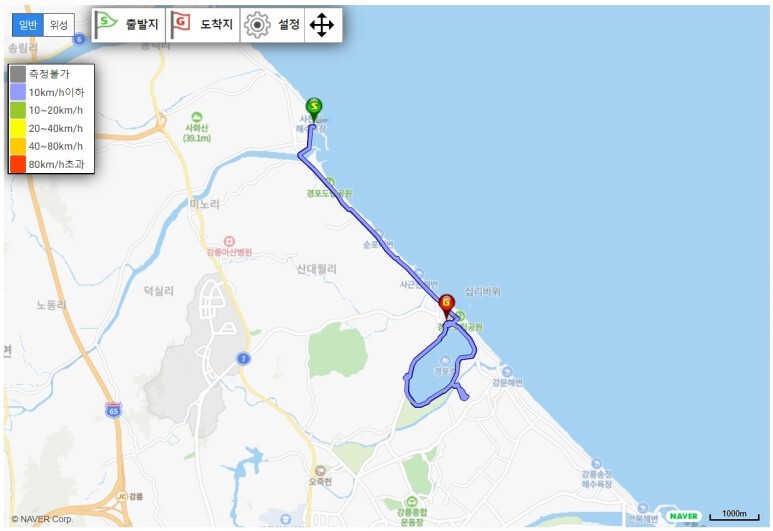The height and width of the screenshot is (531, 773).
Task: Click the red goal marker pin
Action: tap(447, 306)
